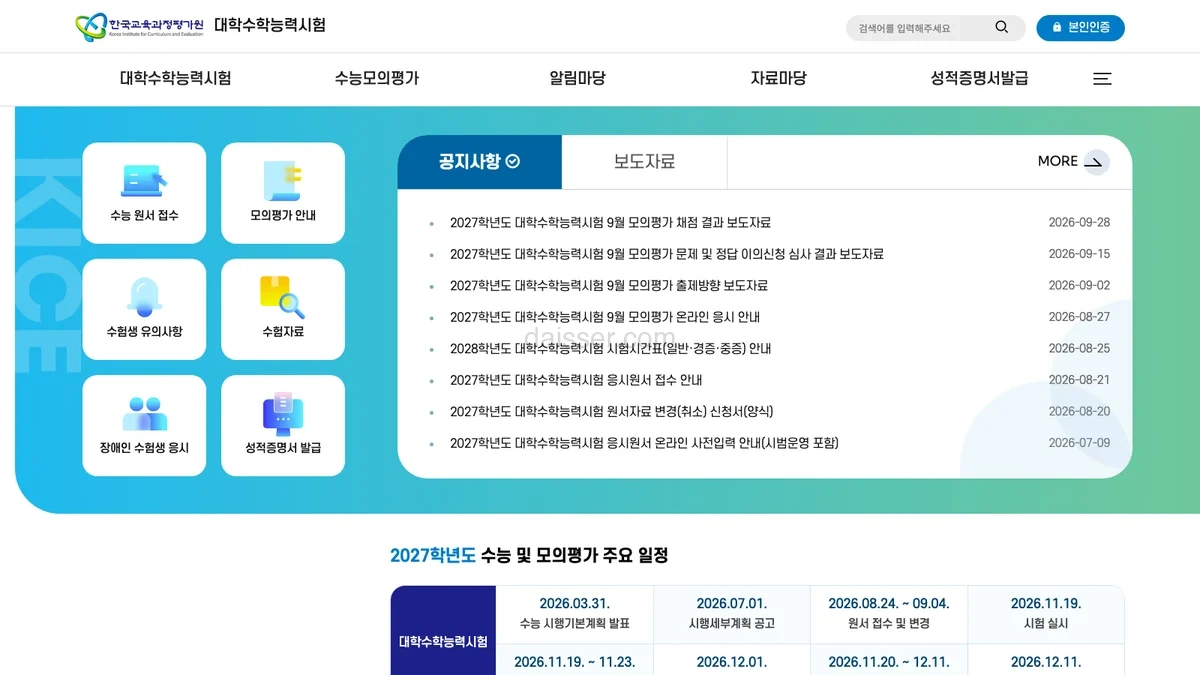Screen dimensions: 1200x675
Task: Open 수험자료 folder search icon card
Action: [283, 309]
